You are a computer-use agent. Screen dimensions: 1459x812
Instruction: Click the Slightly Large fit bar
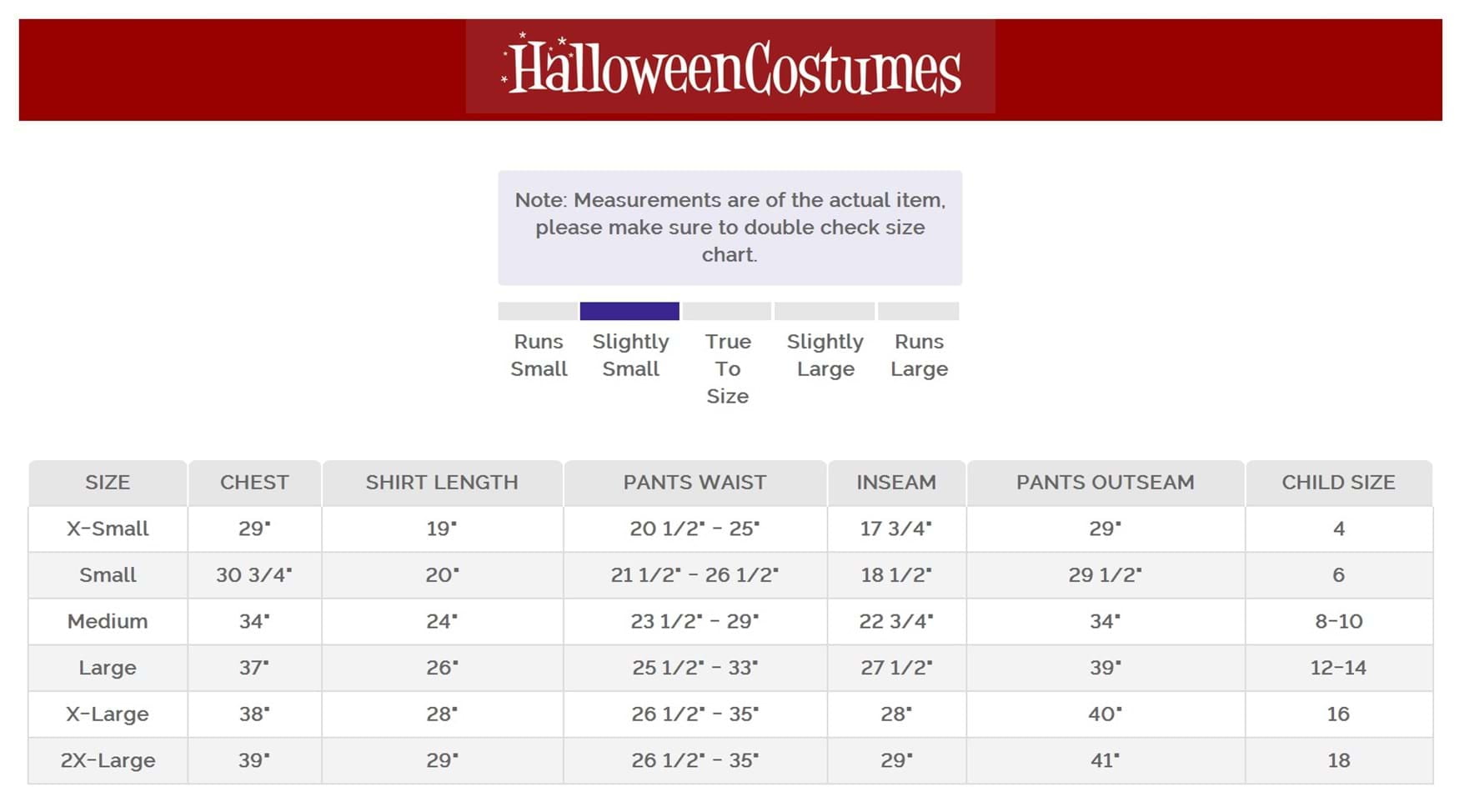[x=825, y=311]
